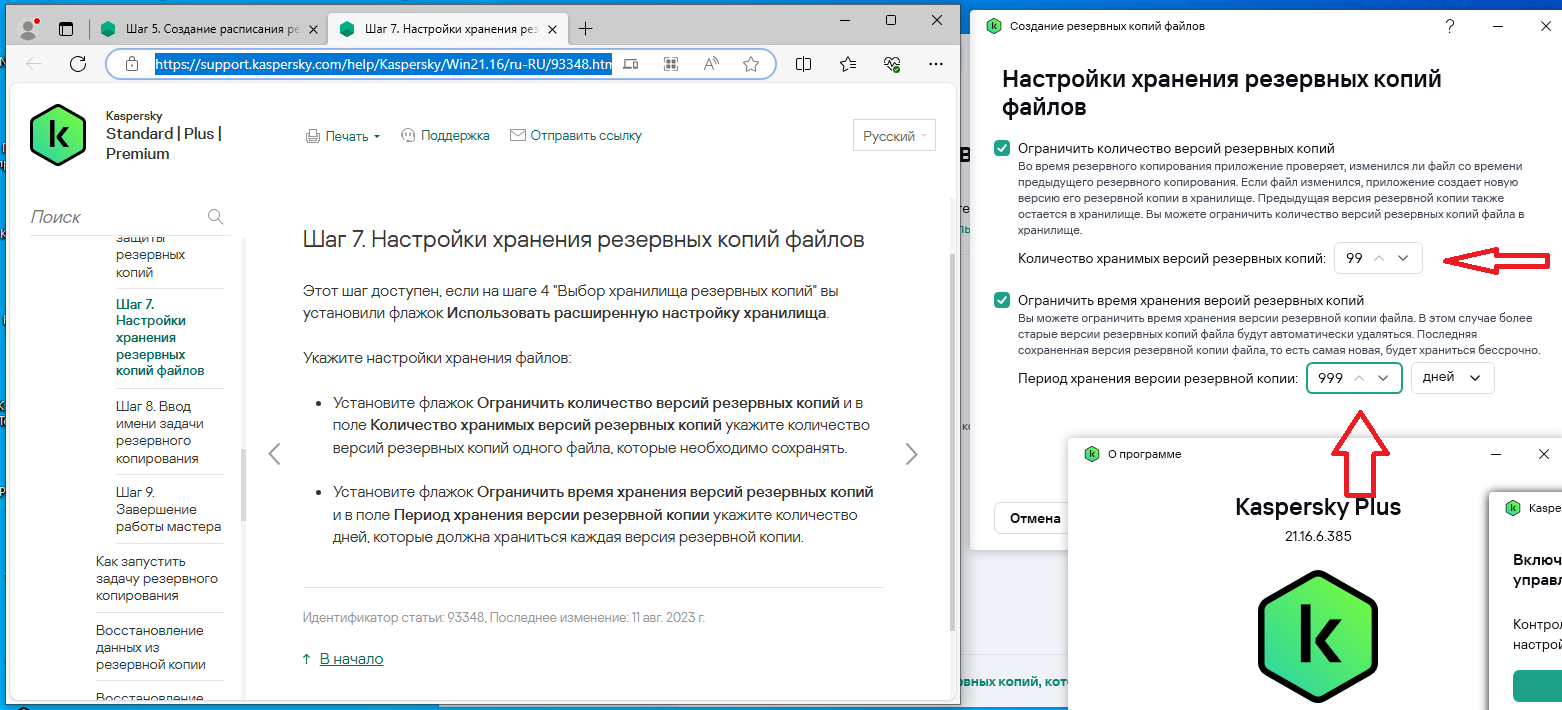Close the 'Шаг 5. Создание расписания' browser tab
The height and width of the screenshot is (710, 1562).
point(311,29)
